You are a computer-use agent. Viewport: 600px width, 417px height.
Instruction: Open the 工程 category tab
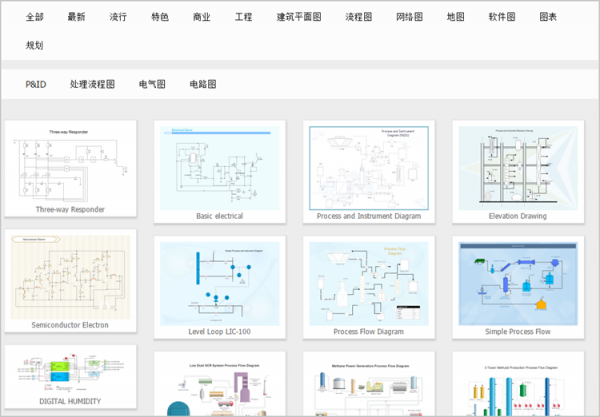[243, 17]
